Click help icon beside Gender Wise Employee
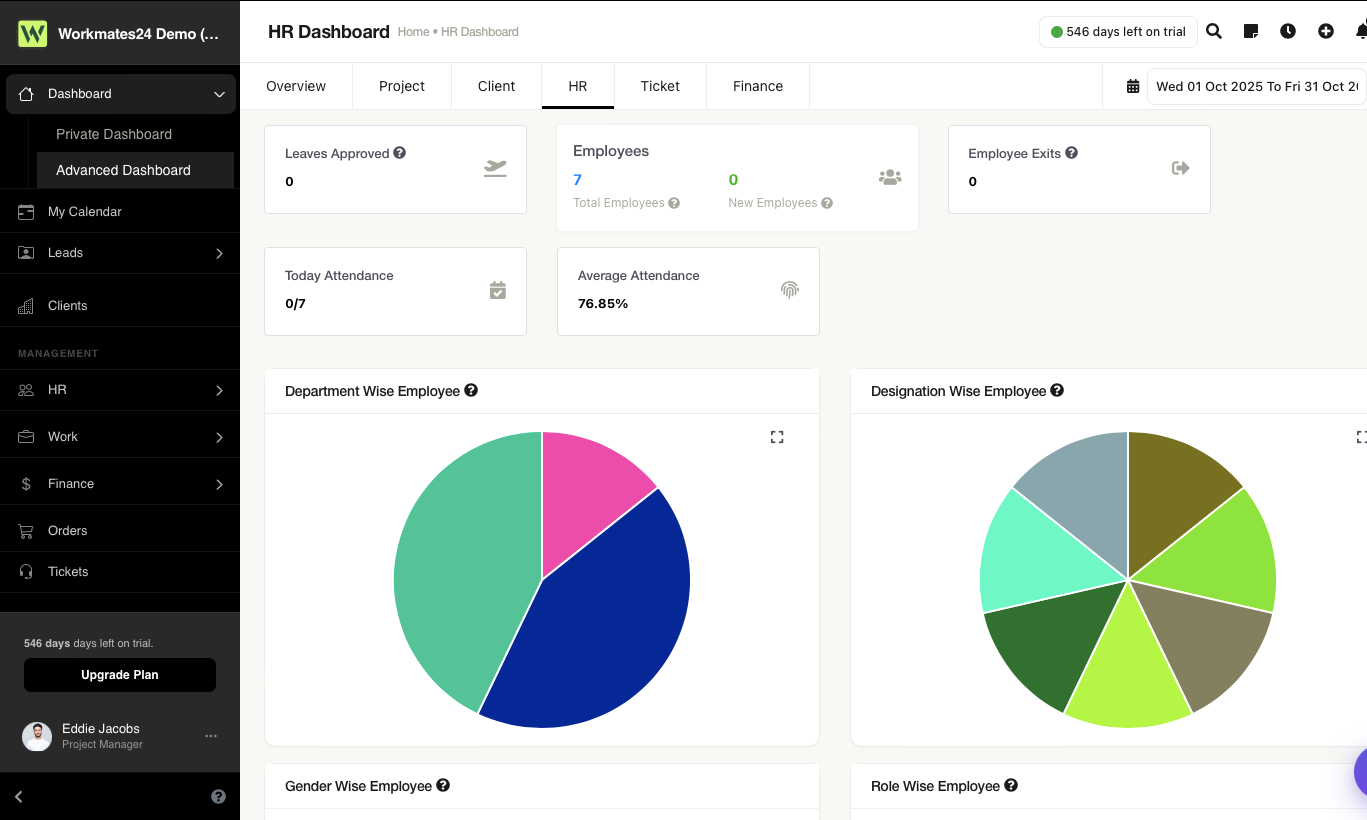This screenshot has width=1367, height=820. click(x=443, y=786)
